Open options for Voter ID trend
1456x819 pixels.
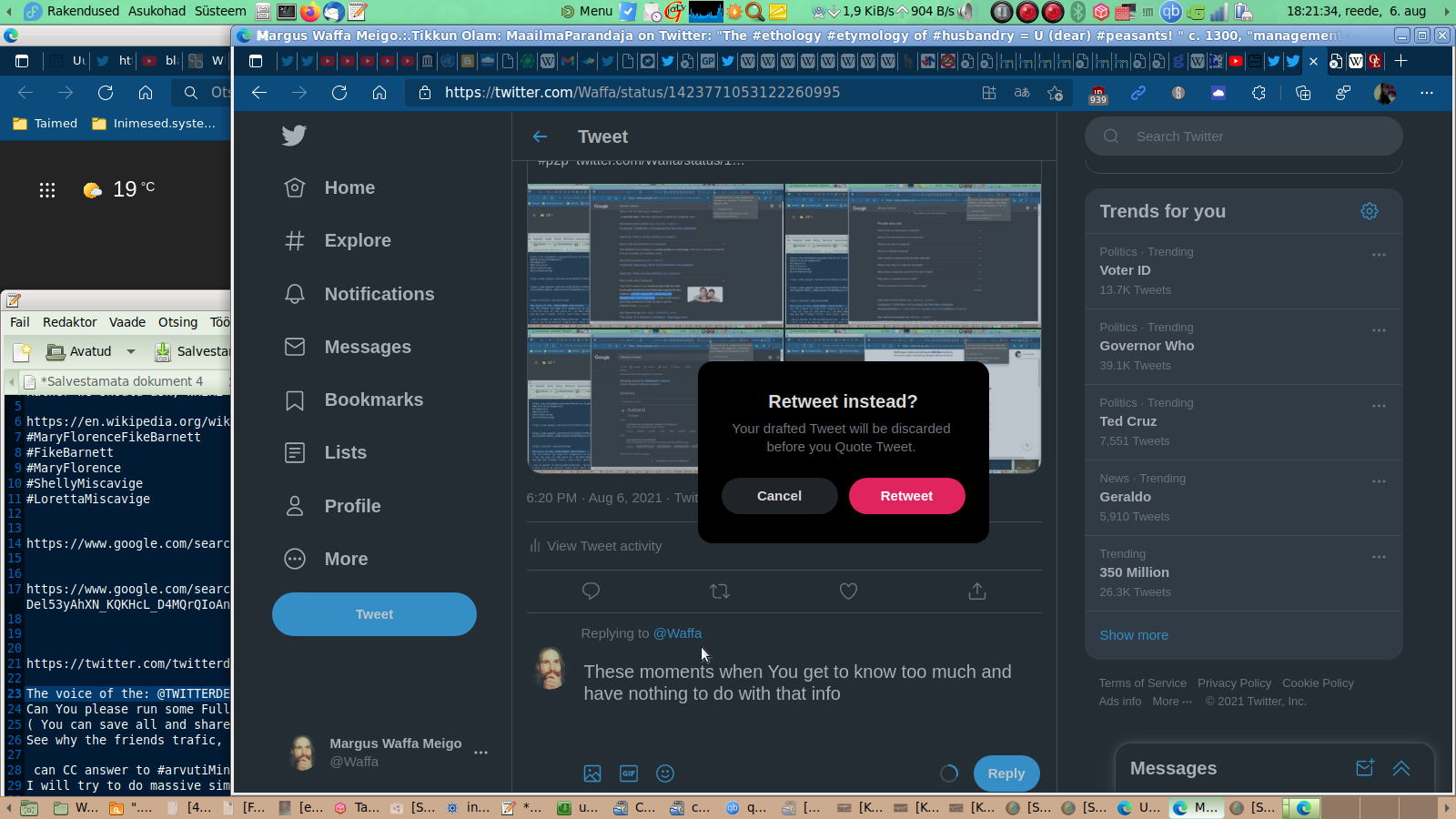point(1379,255)
